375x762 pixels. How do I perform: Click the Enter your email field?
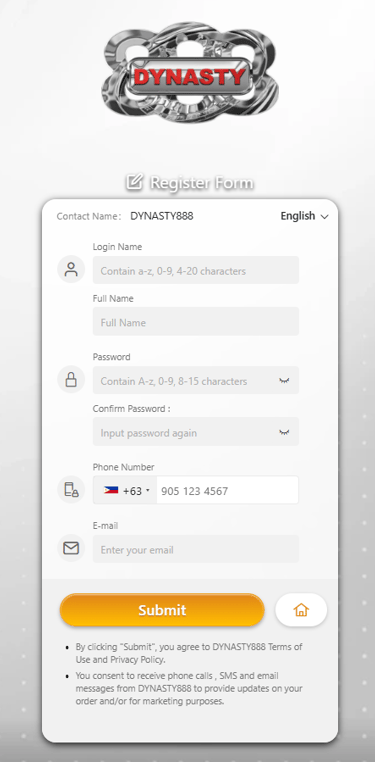[196, 549]
